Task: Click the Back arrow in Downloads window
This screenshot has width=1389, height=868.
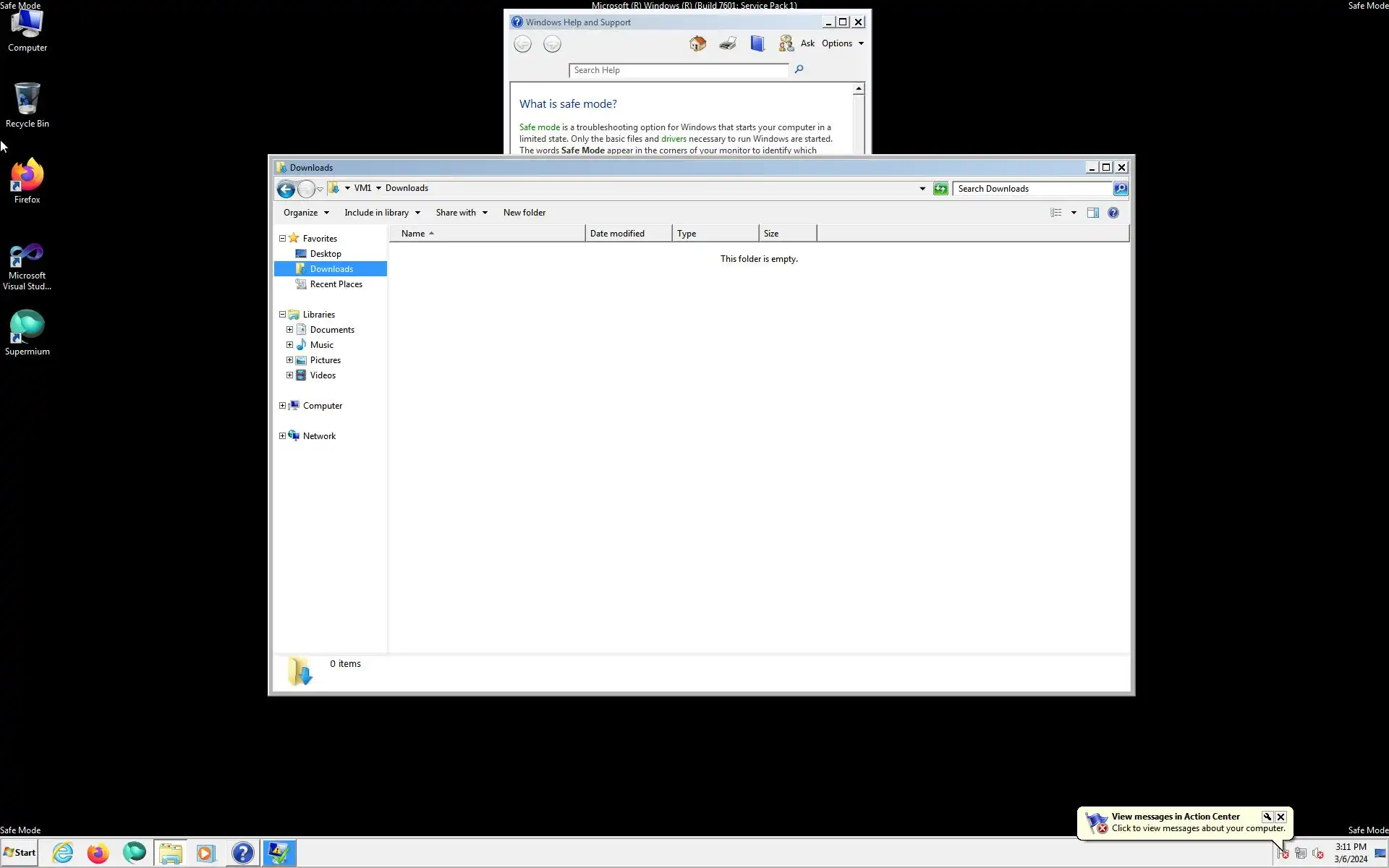Action: (x=286, y=190)
